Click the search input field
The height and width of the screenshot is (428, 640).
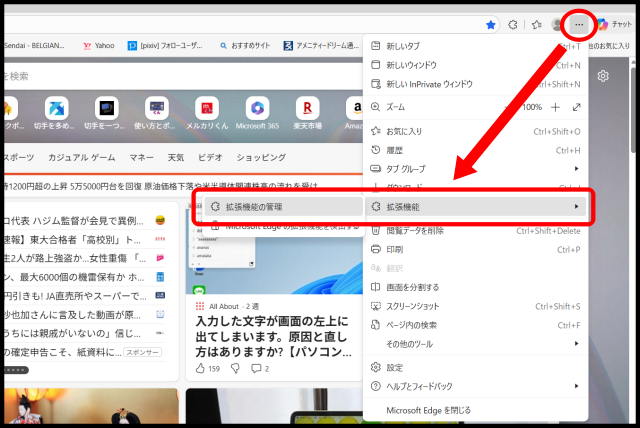182,76
